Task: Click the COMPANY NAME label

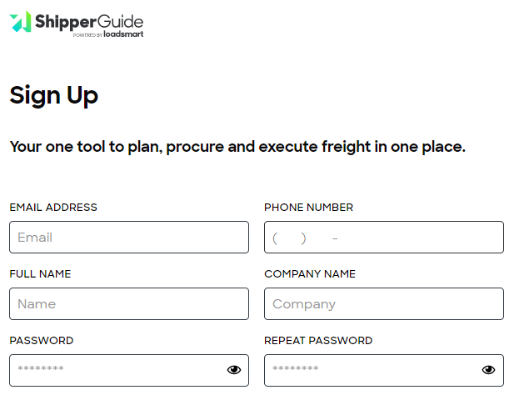Action: click(310, 274)
